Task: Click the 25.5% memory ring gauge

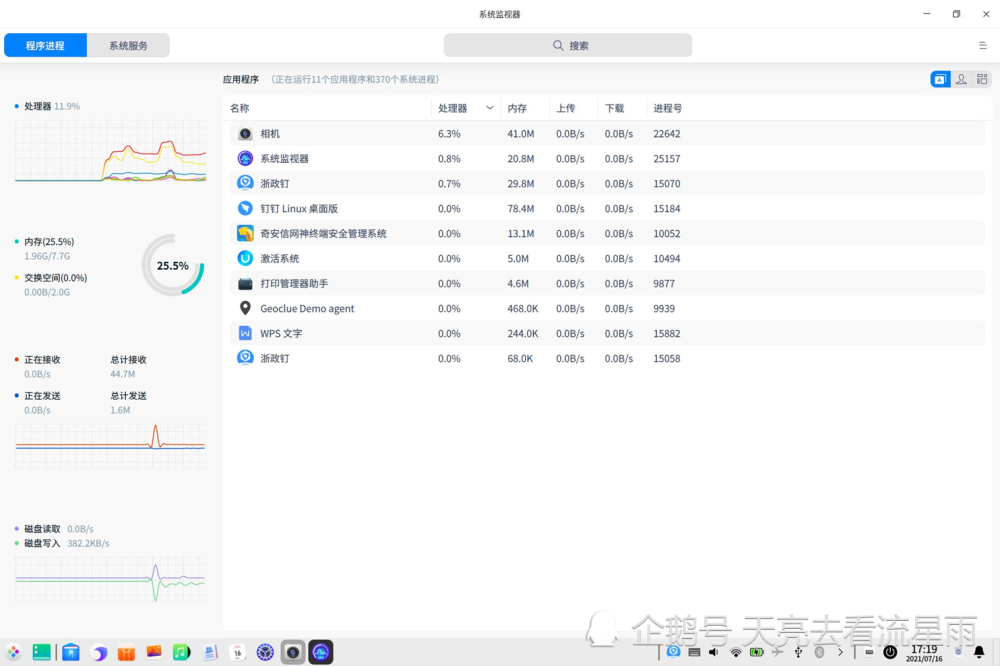Action: coord(173,265)
